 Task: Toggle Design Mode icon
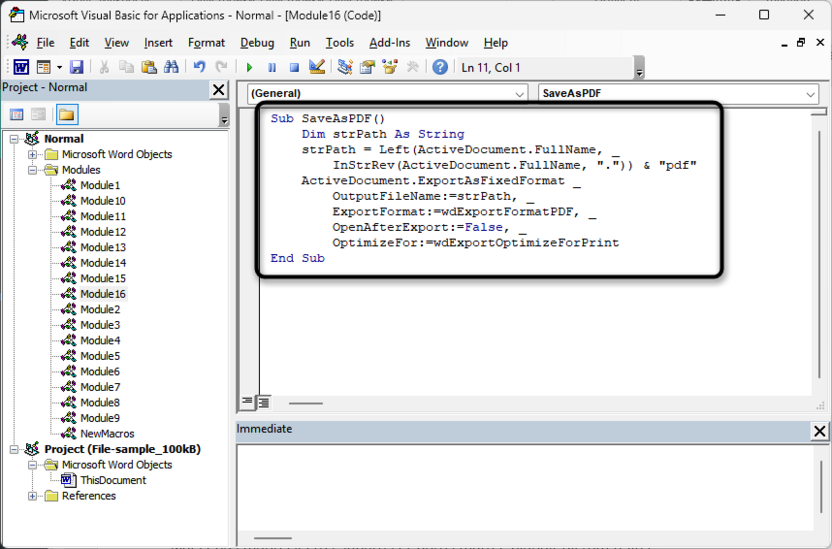[317, 67]
